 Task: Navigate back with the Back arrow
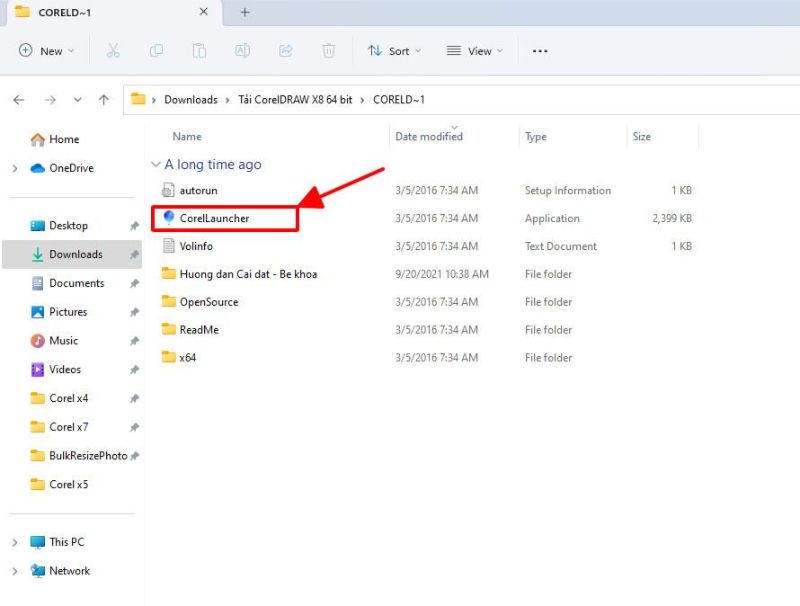(x=19, y=100)
